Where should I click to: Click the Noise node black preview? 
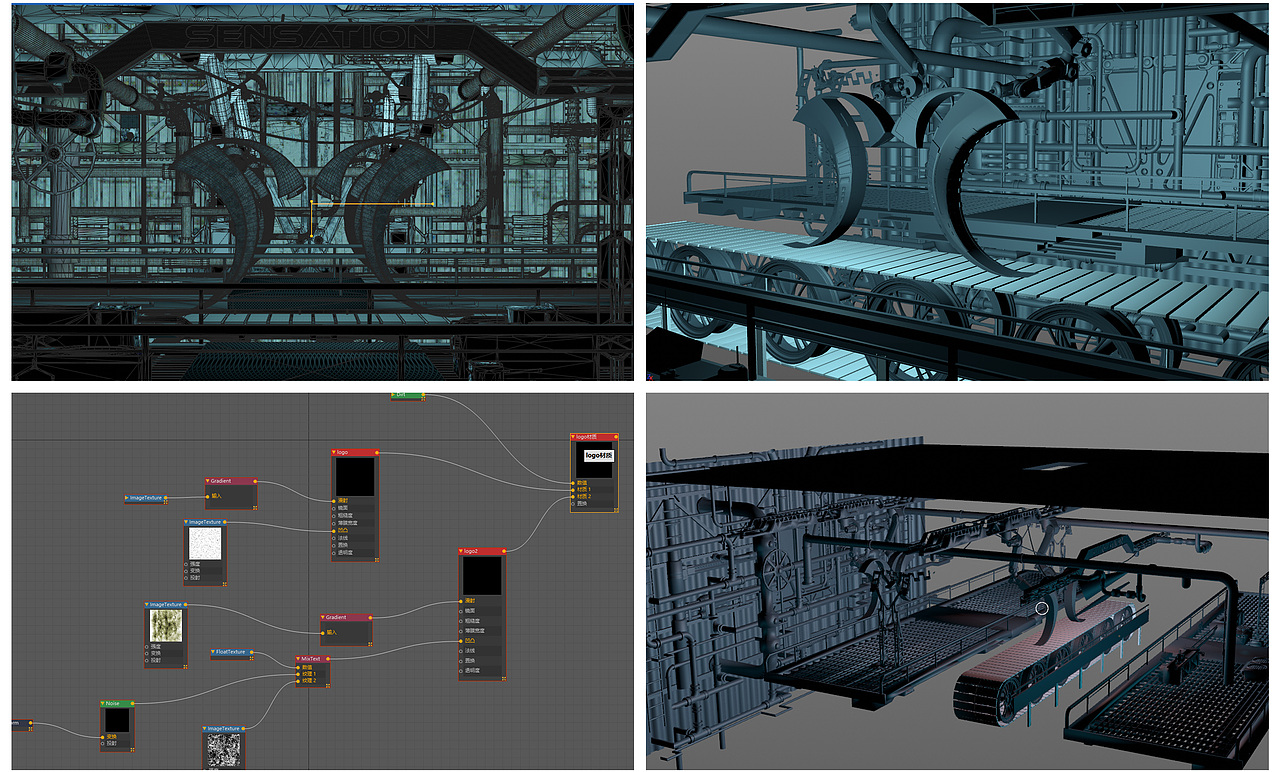click(117, 720)
